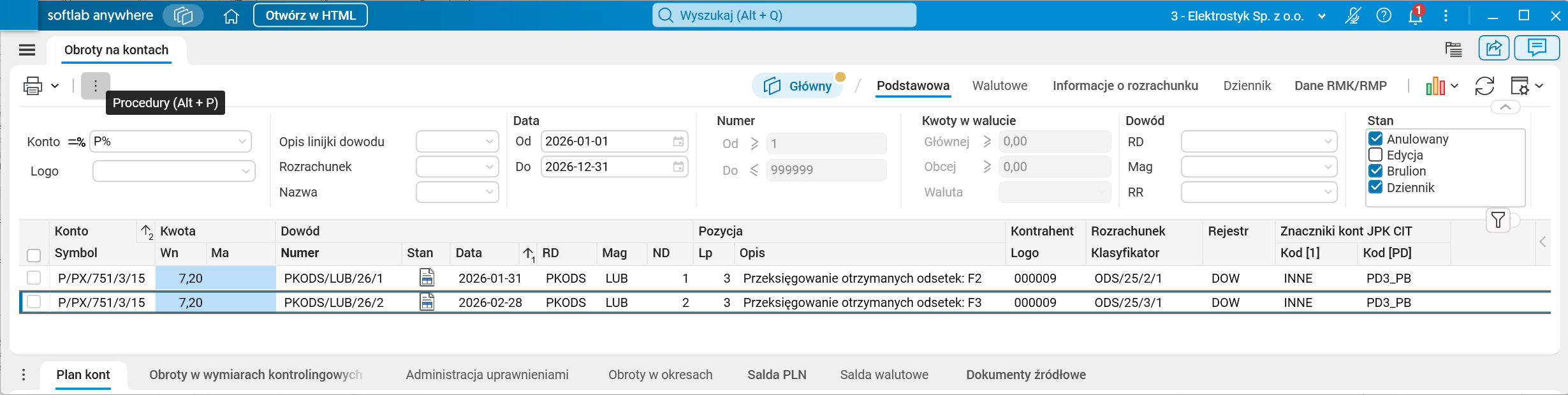This screenshot has height=395, width=1568.
Task: Open the Logo combo box
Action: tap(173, 171)
